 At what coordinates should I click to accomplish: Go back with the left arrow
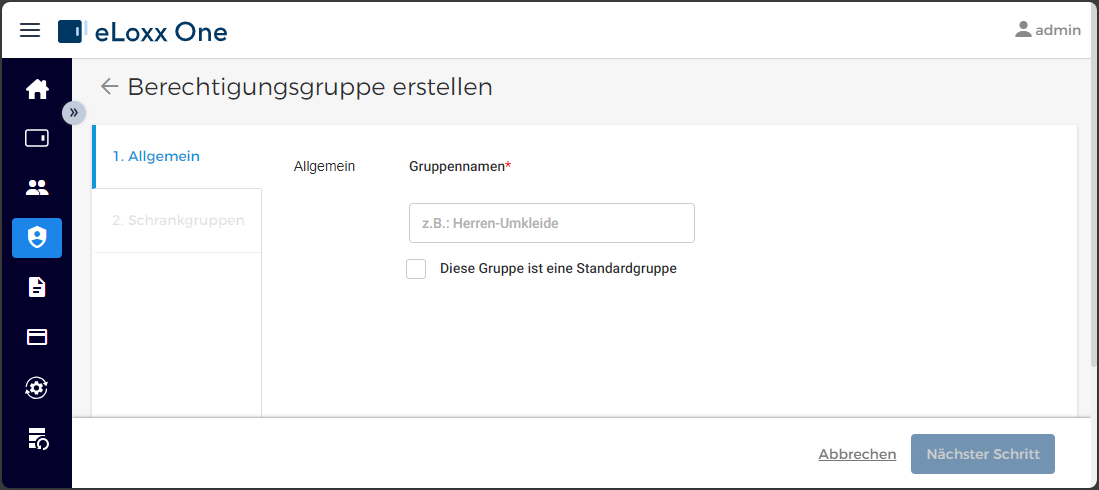pos(109,86)
